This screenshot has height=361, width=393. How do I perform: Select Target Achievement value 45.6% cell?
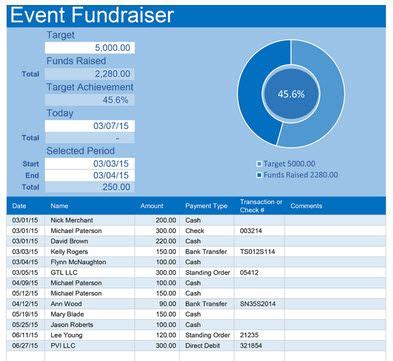(x=90, y=100)
